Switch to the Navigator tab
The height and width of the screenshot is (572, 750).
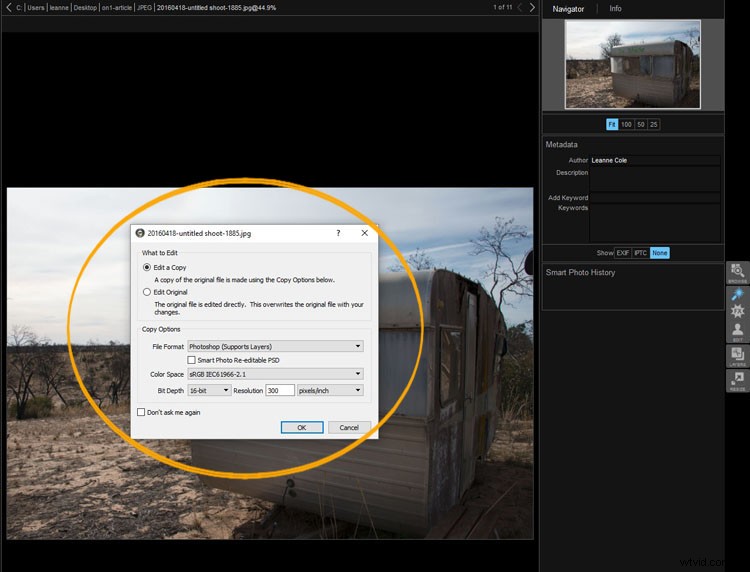point(568,9)
